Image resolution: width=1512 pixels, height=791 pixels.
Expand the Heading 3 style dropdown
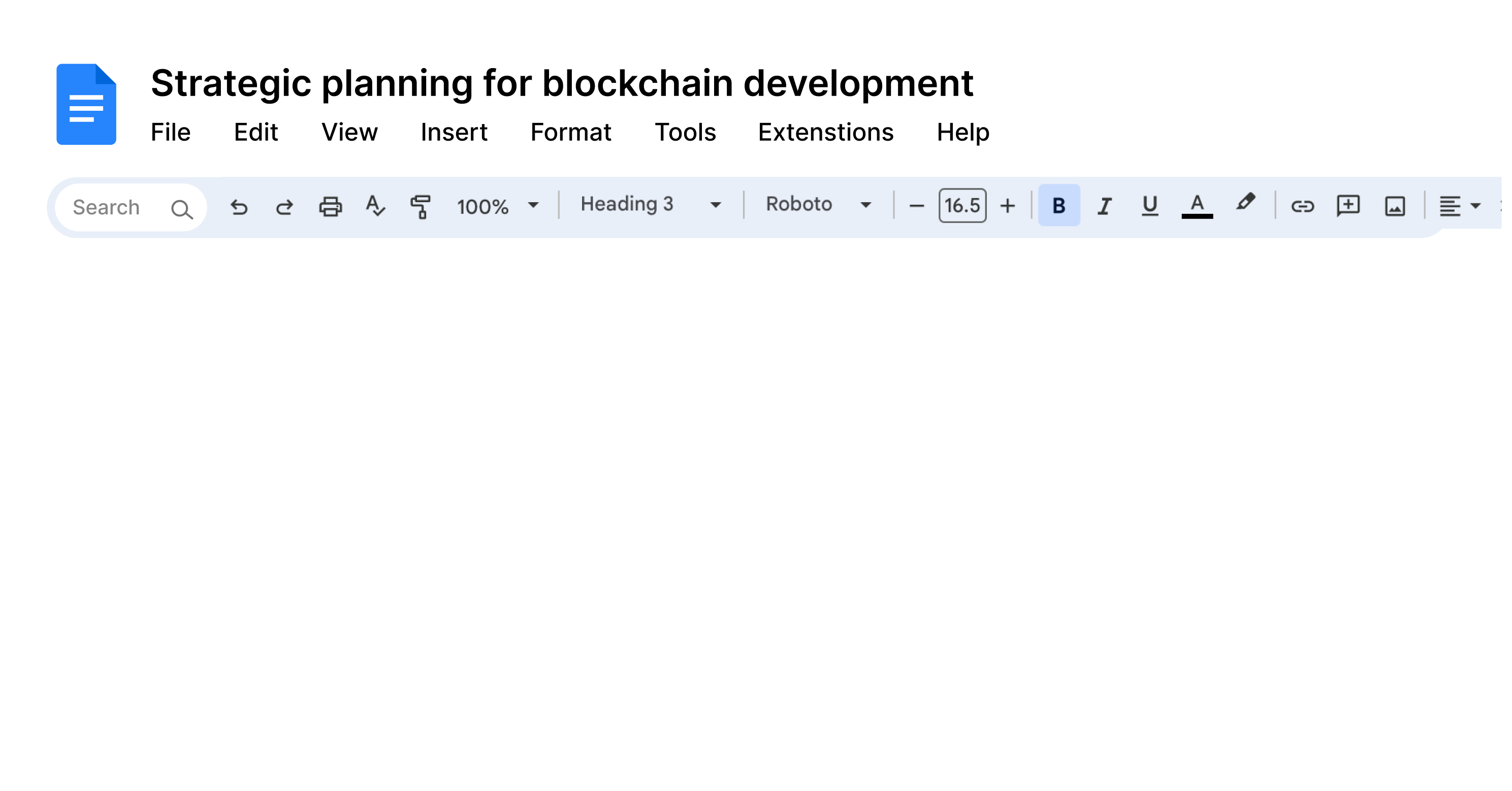tap(650, 204)
